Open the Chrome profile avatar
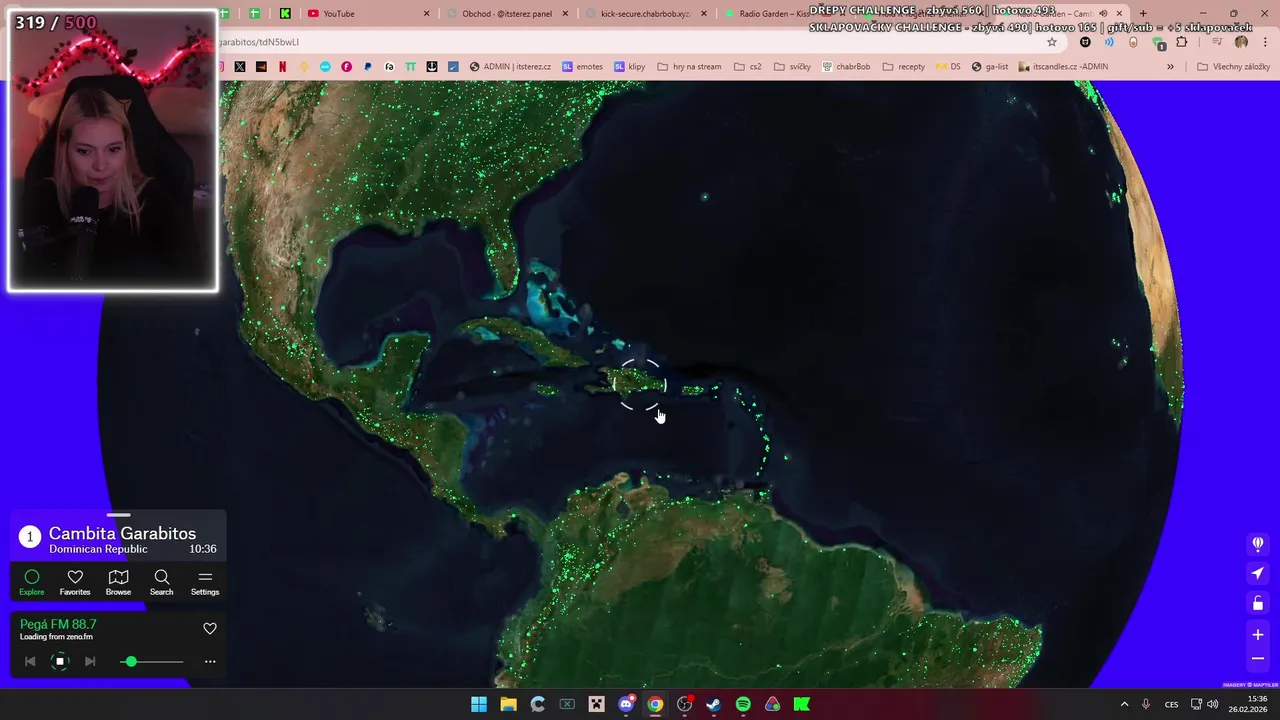Viewport: 1280px width, 720px height. 1242,42
